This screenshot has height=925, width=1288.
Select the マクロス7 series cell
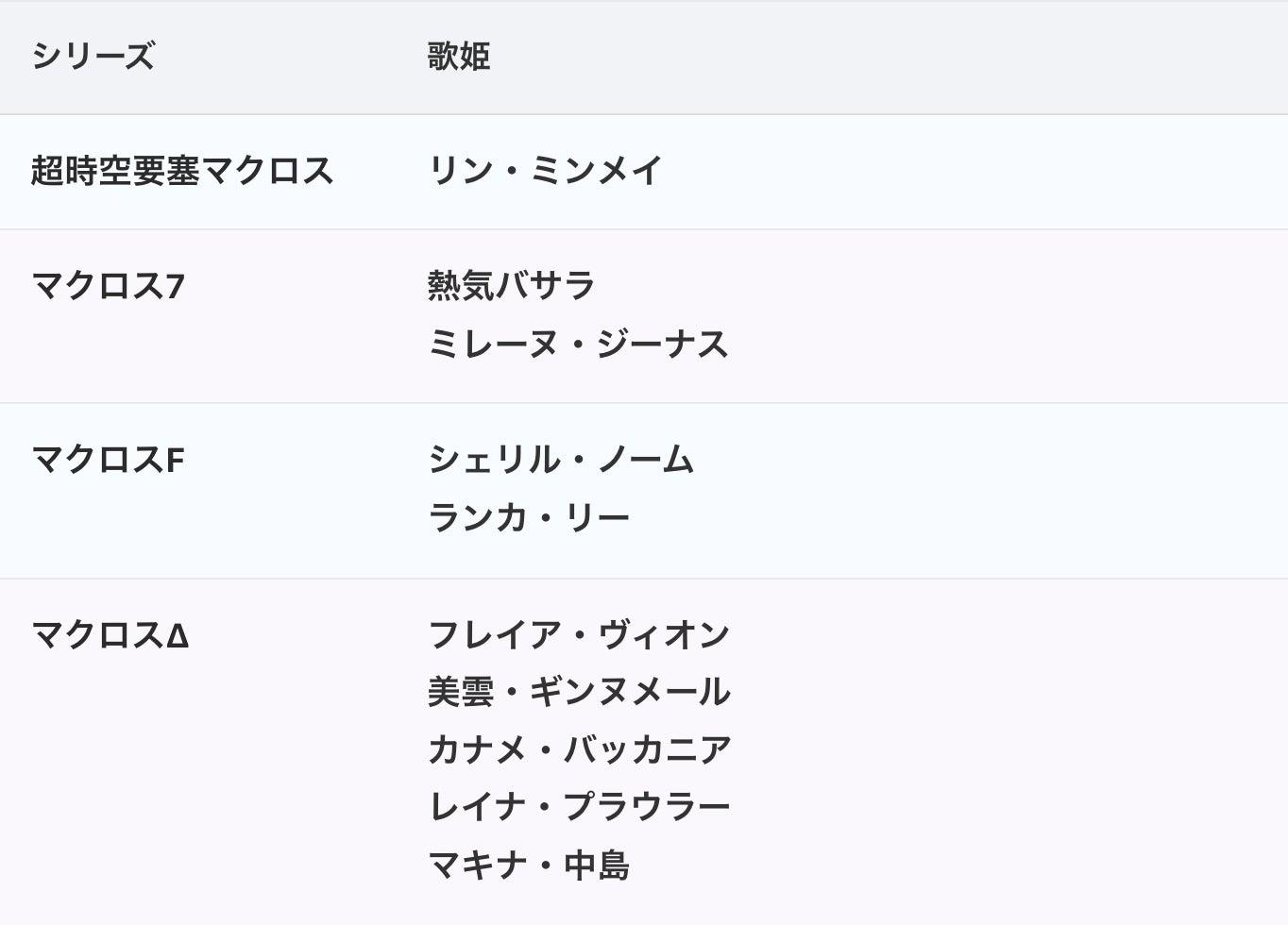click(x=108, y=286)
